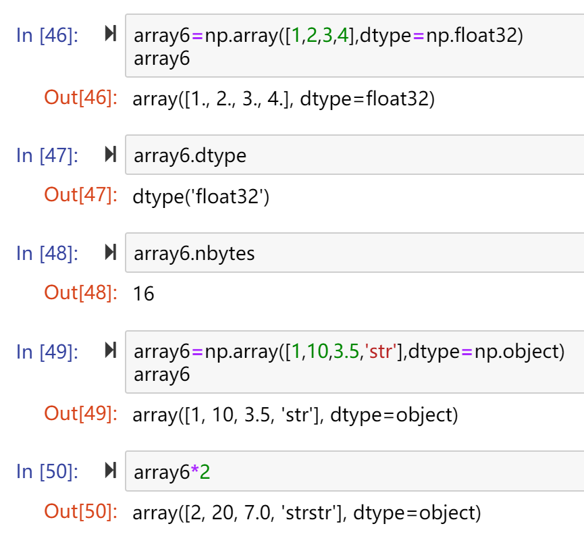Viewport: 584px width, 549px height.
Task: Select the In [50] prompt label
Action: [47, 472]
